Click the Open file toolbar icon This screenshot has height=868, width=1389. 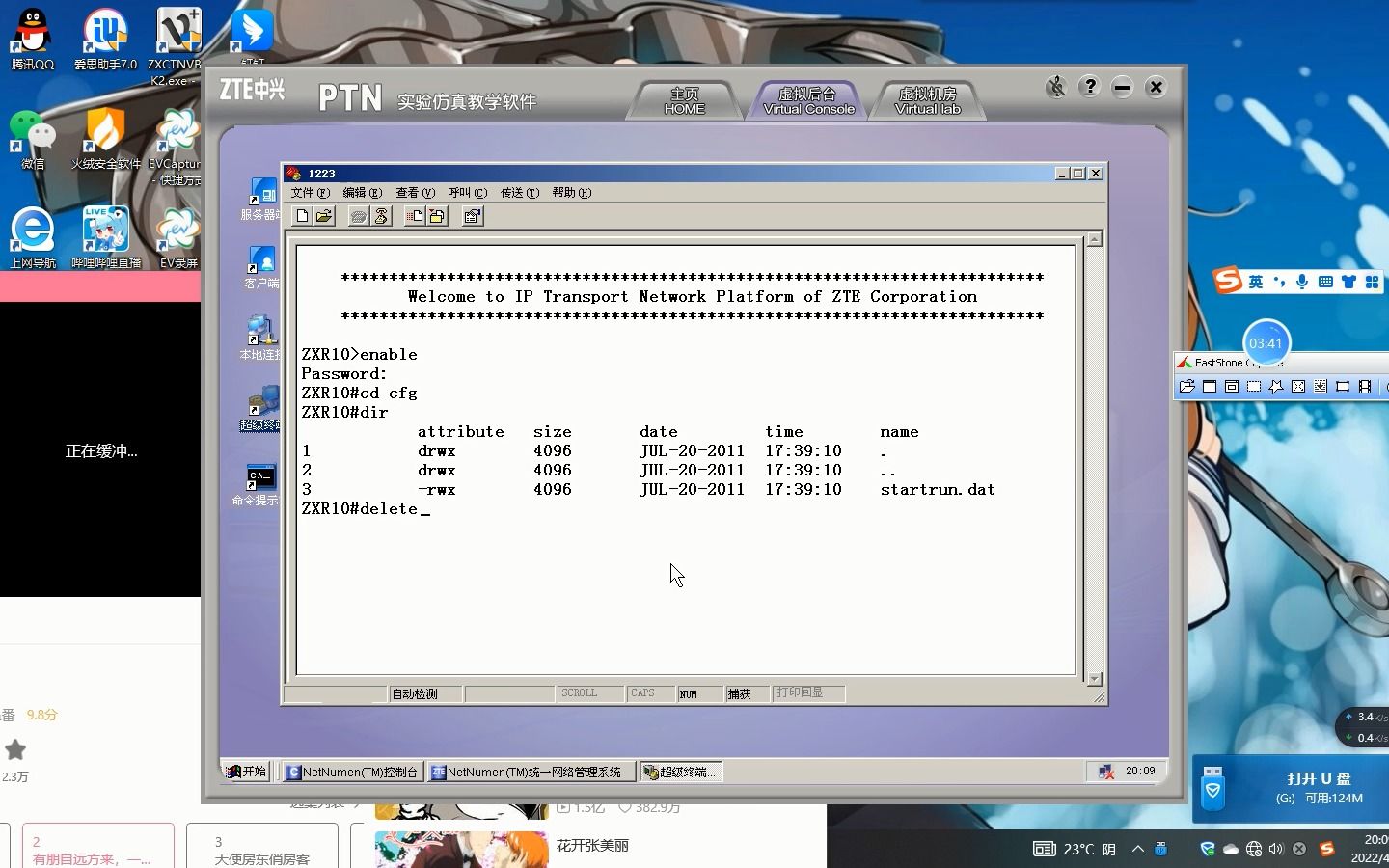click(x=324, y=216)
